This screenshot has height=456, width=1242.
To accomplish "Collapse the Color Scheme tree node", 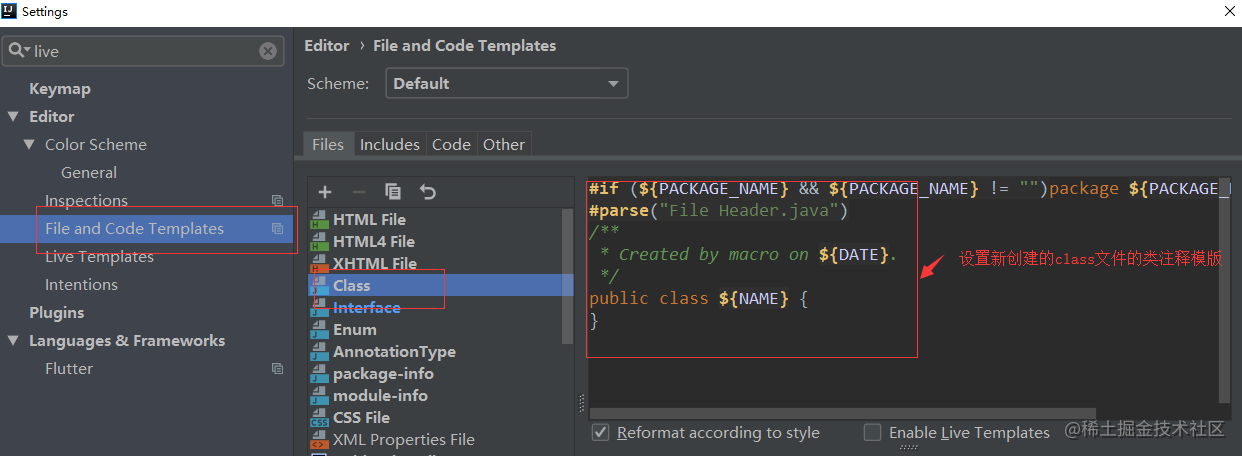I will tap(30, 145).
